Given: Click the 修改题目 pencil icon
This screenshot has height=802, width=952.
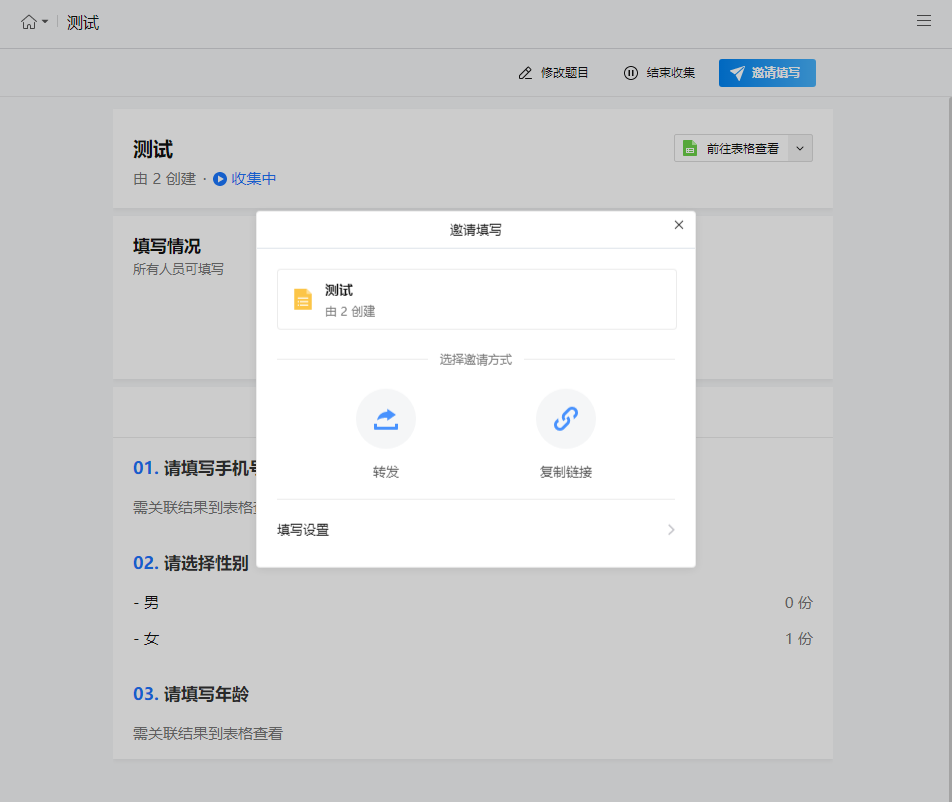Looking at the screenshot, I should pyautogui.click(x=525, y=73).
